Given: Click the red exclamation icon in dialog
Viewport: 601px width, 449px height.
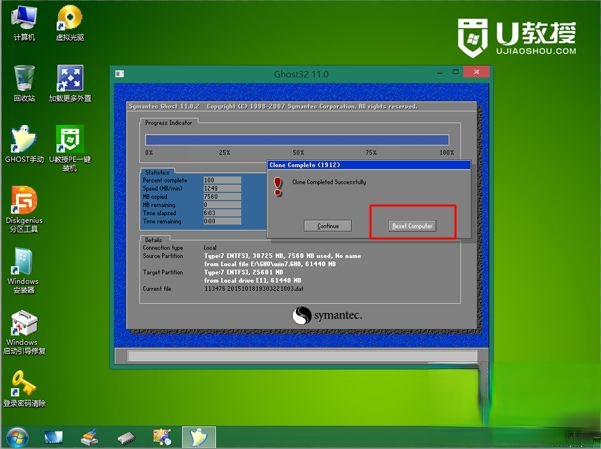Looking at the screenshot, I should (x=278, y=187).
